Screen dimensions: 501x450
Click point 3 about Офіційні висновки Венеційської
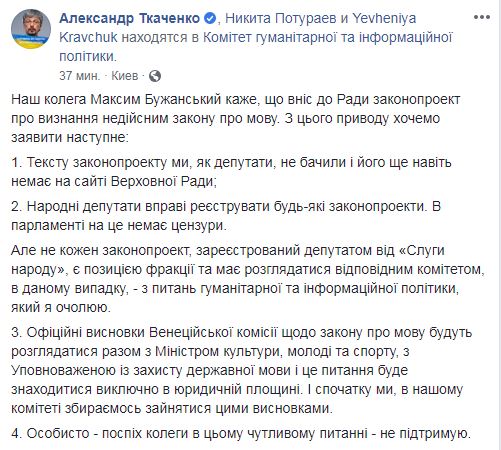pyautogui.click(x=242, y=370)
